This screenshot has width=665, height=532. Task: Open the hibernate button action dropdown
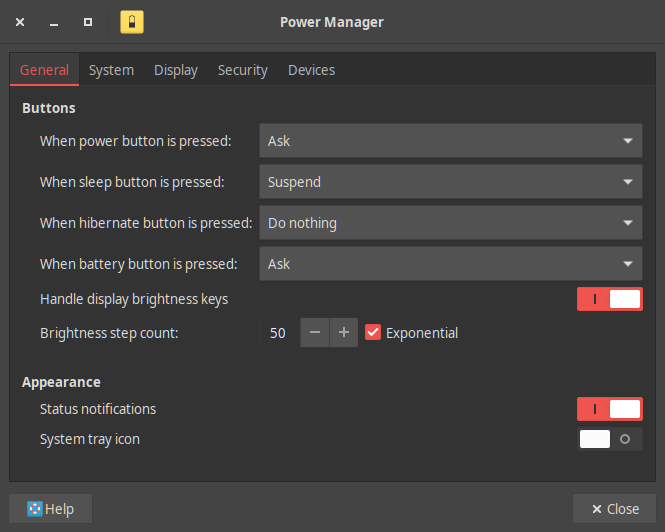point(450,223)
